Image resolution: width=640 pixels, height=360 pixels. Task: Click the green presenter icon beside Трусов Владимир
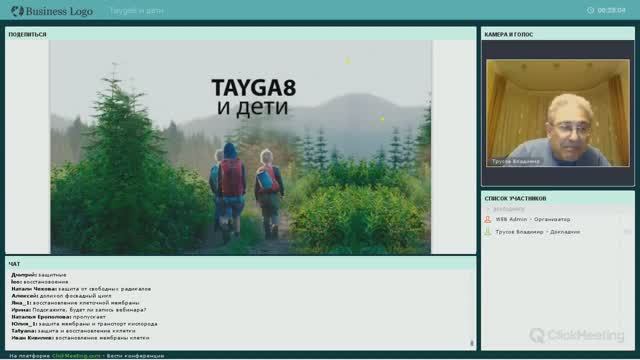488,232
